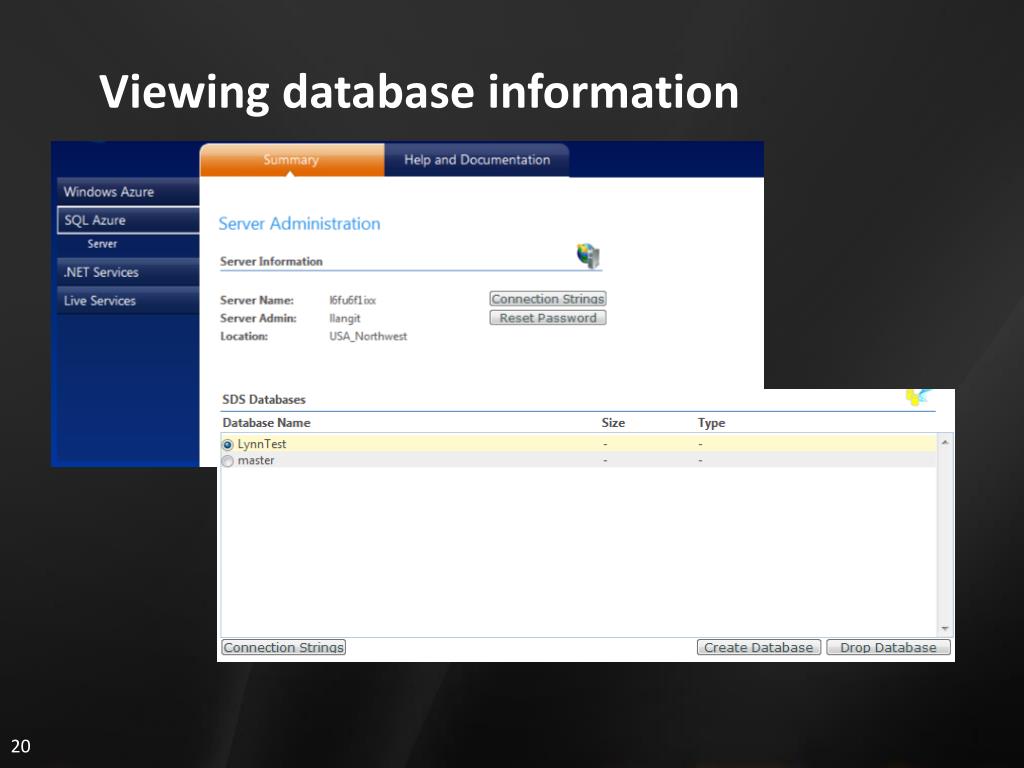
Task: Select the master database radio button
Action: point(228,461)
